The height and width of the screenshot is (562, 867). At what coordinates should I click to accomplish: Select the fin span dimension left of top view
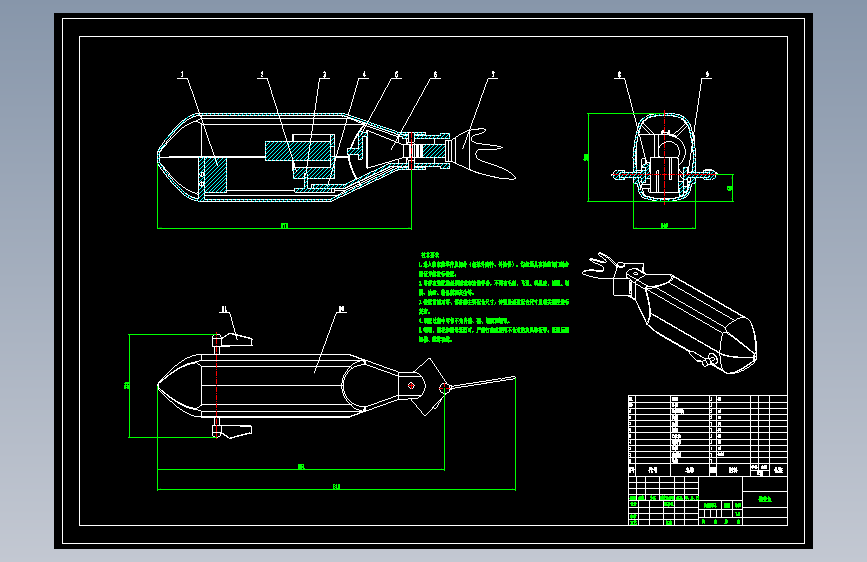(128, 386)
